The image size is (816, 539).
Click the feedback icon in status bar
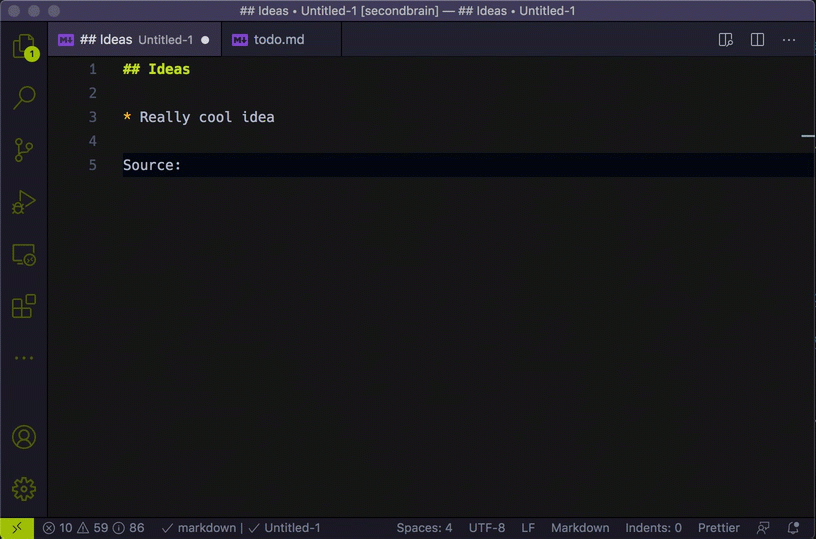click(x=764, y=528)
